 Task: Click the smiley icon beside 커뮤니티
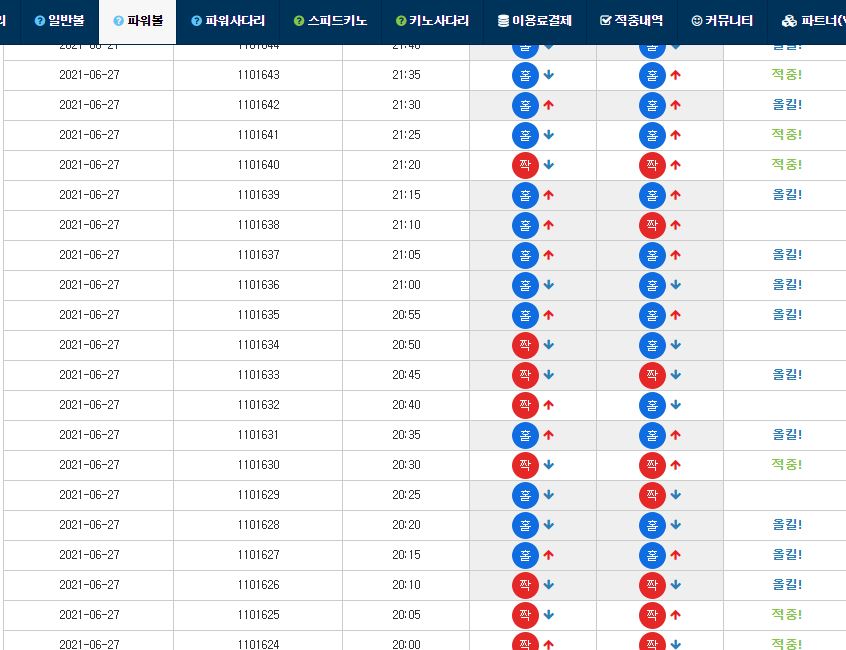click(x=697, y=21)
